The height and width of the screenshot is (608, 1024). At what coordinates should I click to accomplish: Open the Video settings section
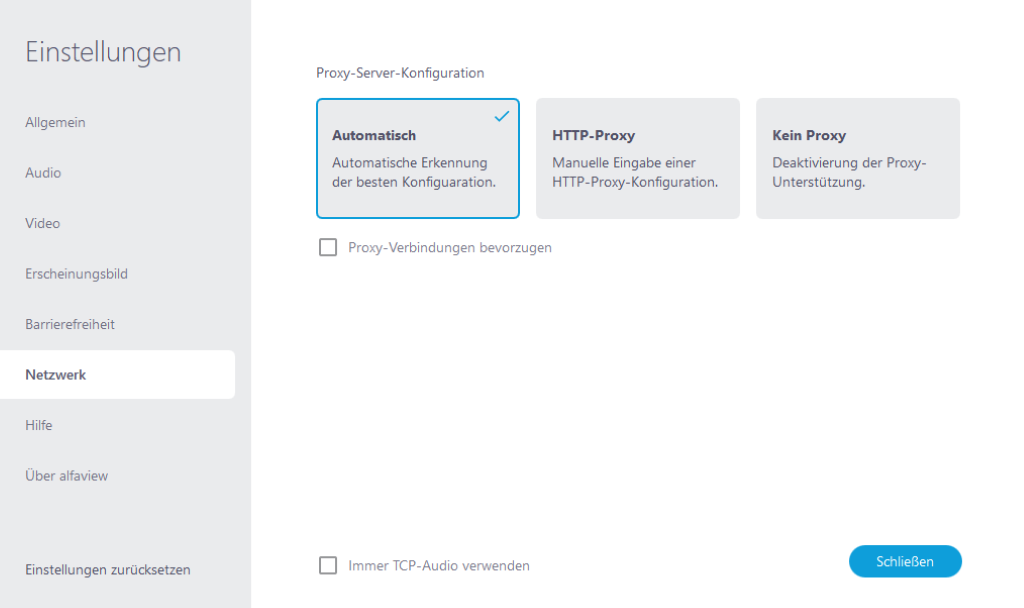point(42,223)
